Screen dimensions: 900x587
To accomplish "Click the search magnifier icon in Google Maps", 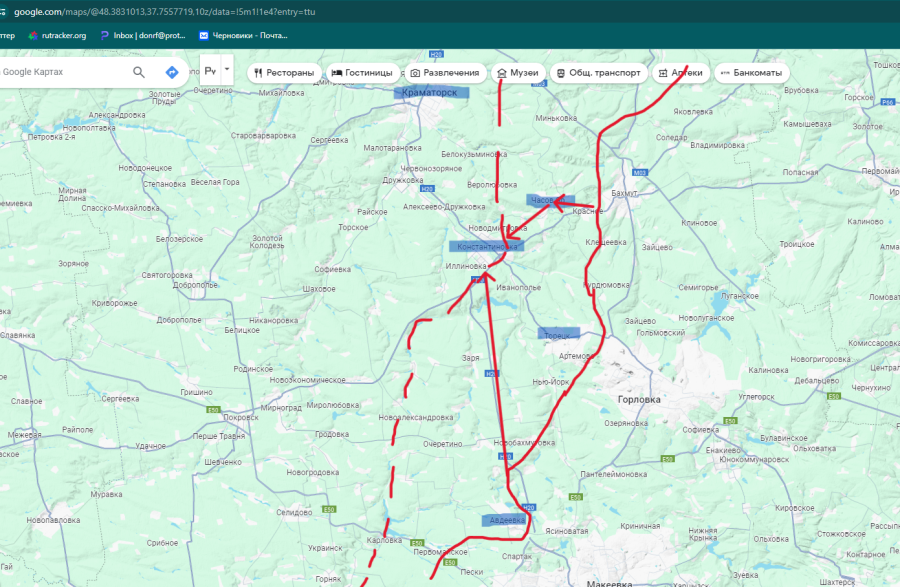I will coord(139,72).
